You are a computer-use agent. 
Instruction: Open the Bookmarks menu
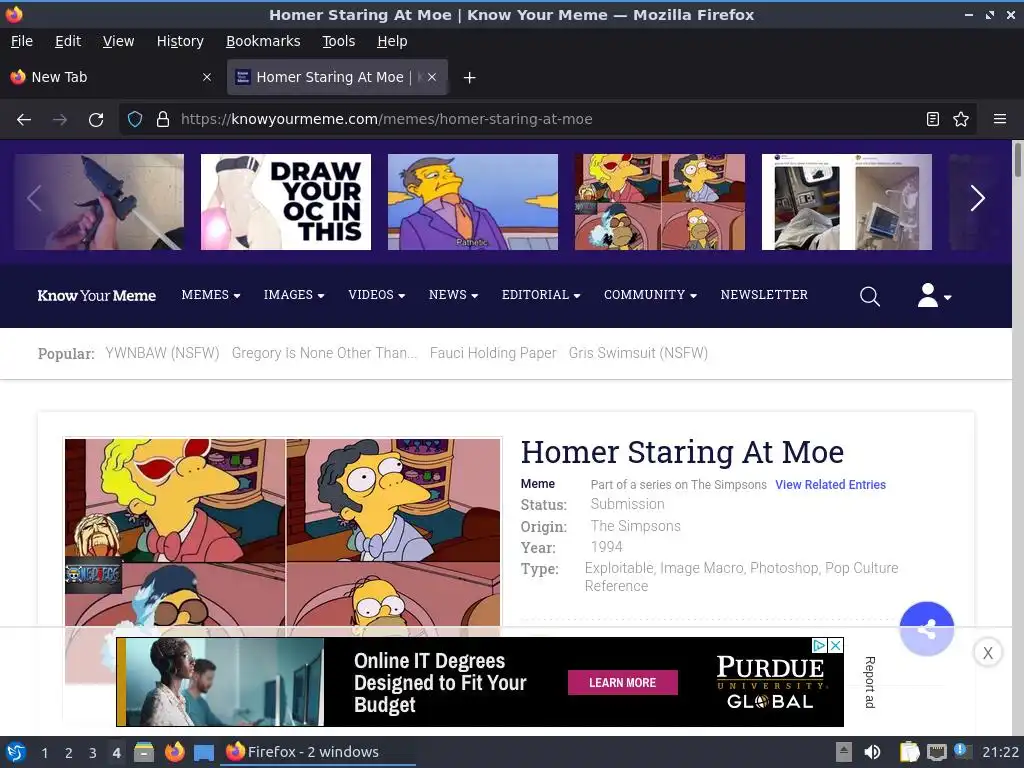click(263, 41)
